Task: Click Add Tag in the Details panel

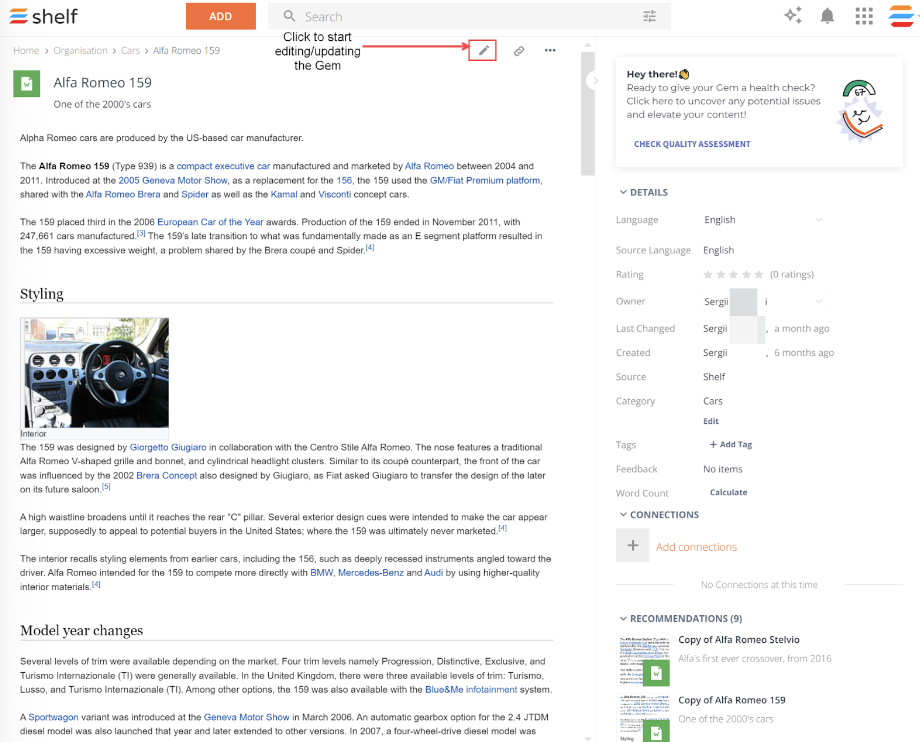Action: (729, 444)
